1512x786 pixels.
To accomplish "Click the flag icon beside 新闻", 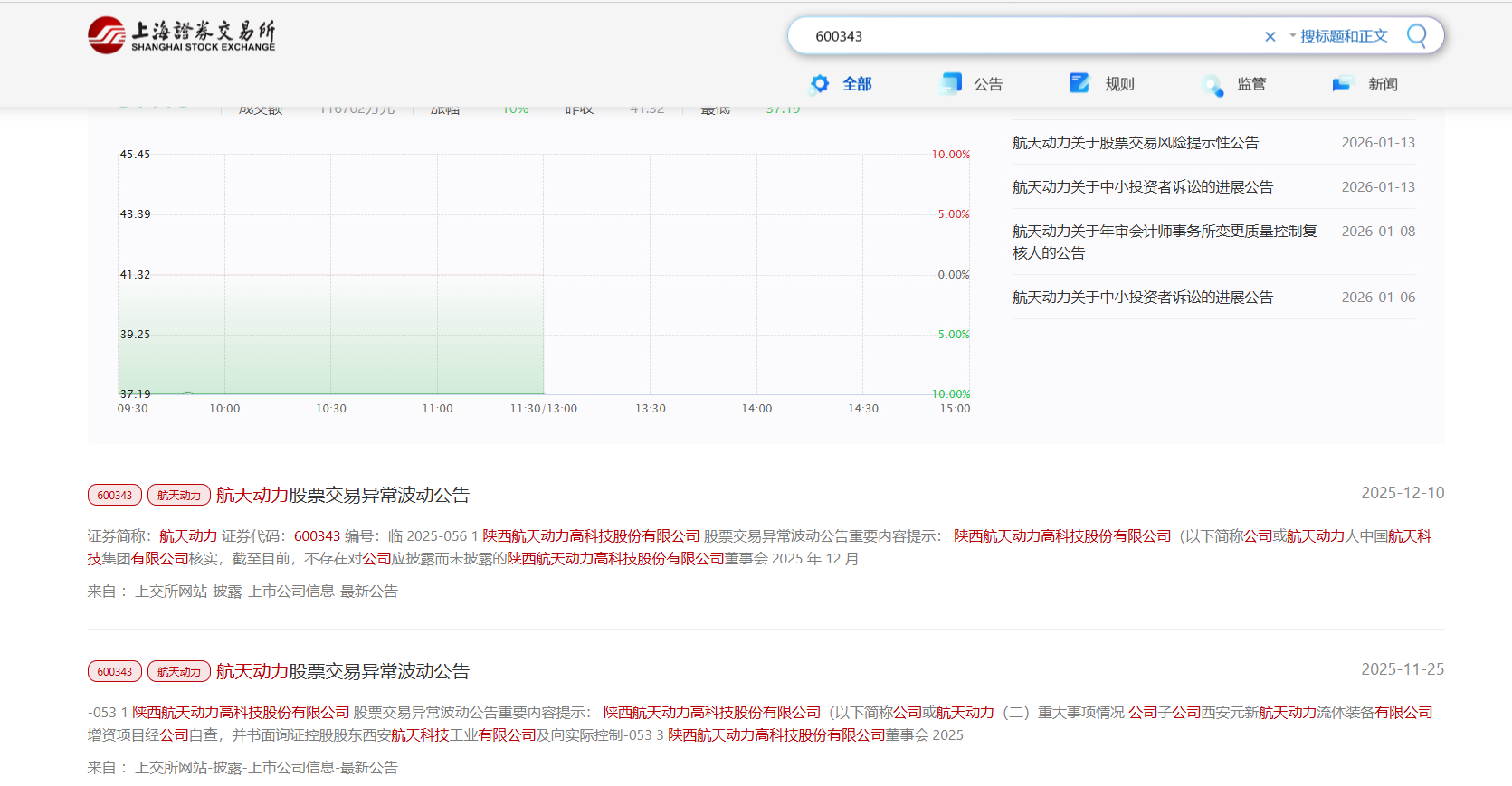I will tap(1341, 84).
